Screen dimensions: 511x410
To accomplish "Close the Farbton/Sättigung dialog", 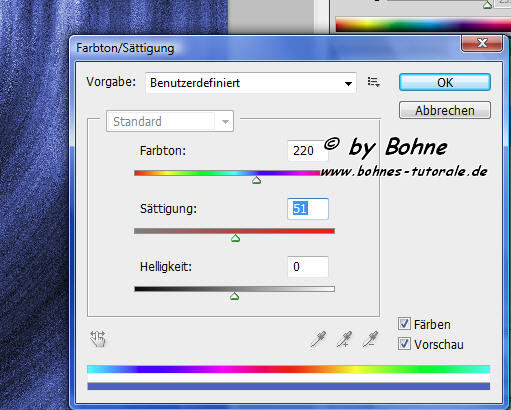I will (x=482, y=43).
